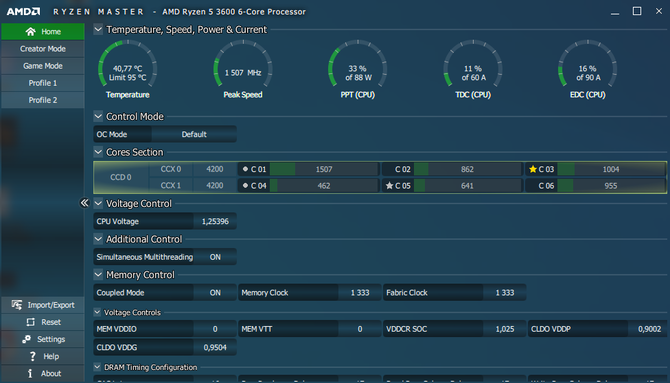Toggle the OC Mode Default setting
The height and width of the screenshot is (383, 670).
coord(194,134)
